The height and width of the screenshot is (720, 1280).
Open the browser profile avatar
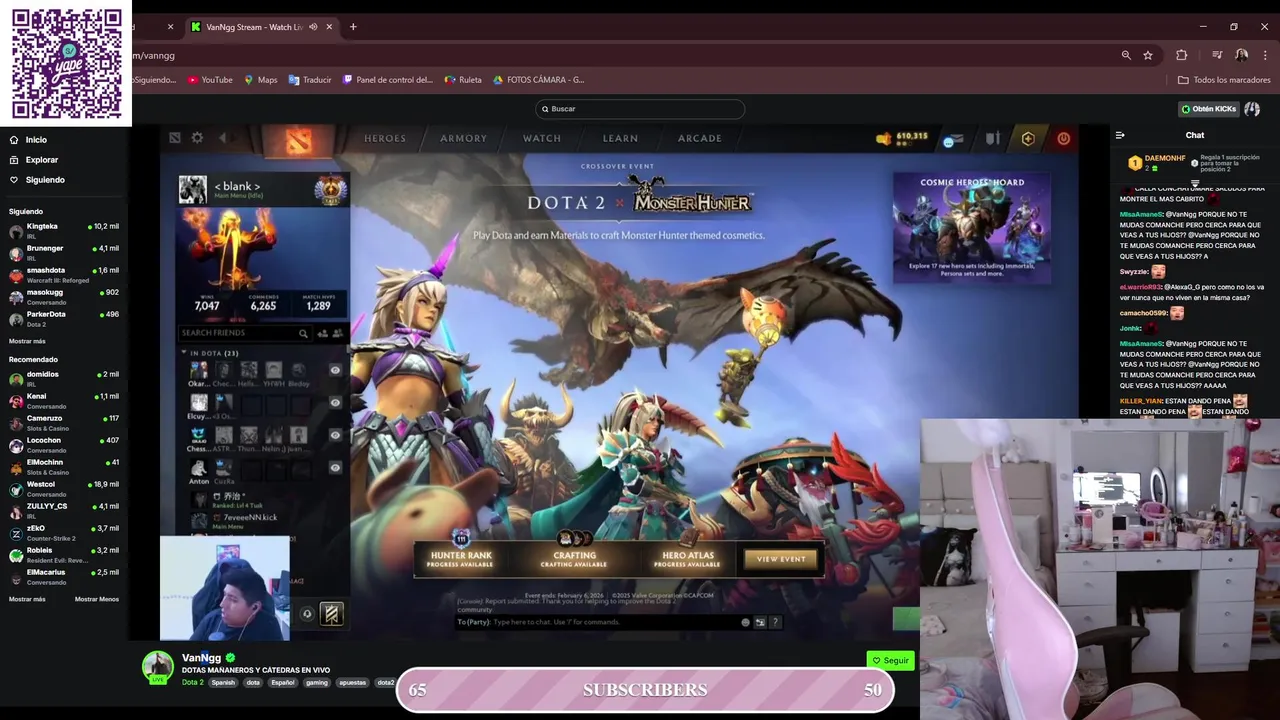click(1241, 55)
